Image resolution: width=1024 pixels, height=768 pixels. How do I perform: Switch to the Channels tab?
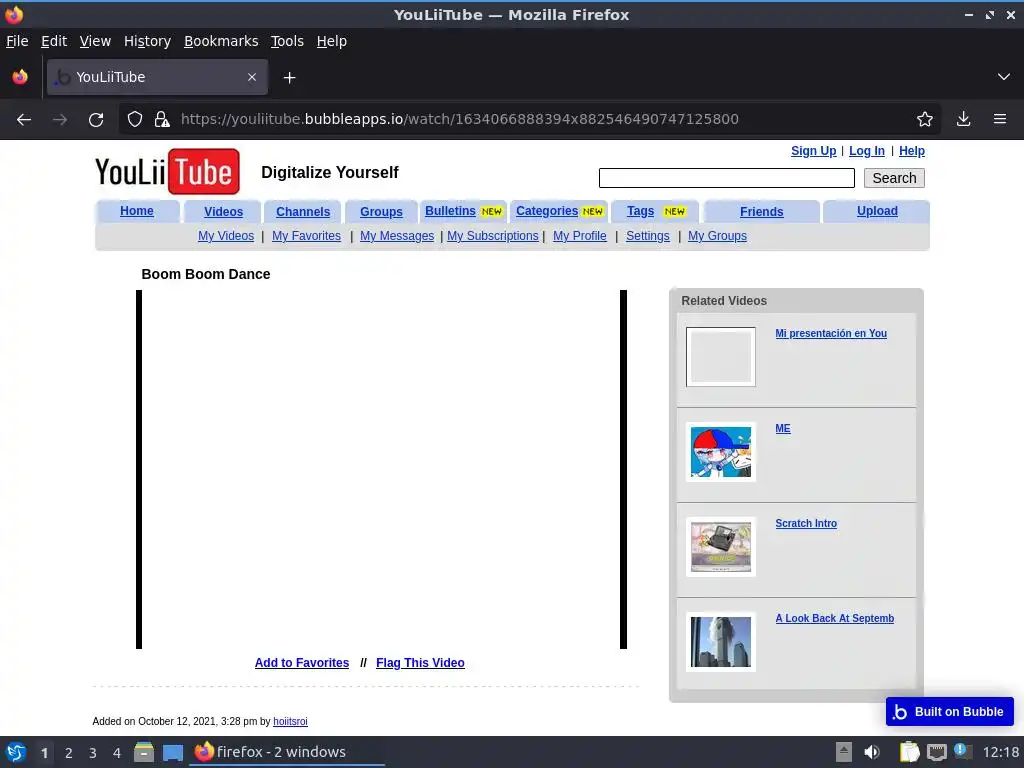[302, 212]
